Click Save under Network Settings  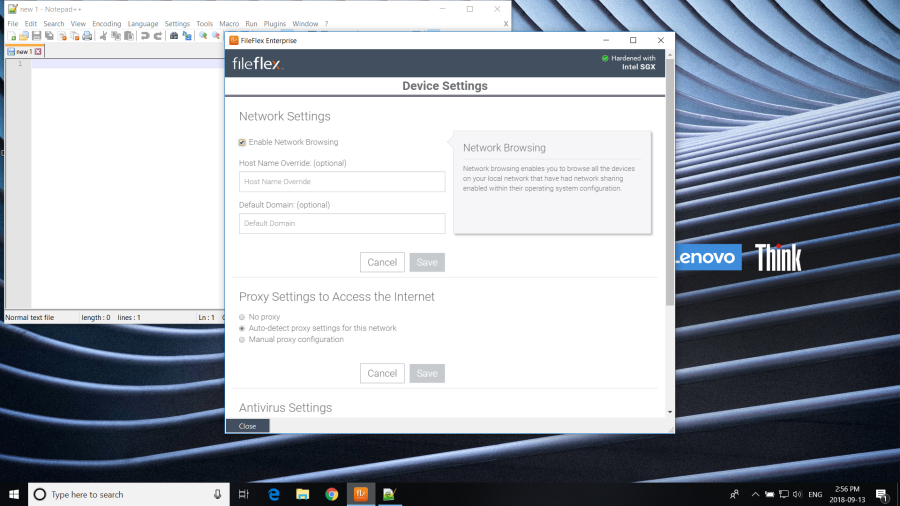pyautogui.click(x=427, y=262)
